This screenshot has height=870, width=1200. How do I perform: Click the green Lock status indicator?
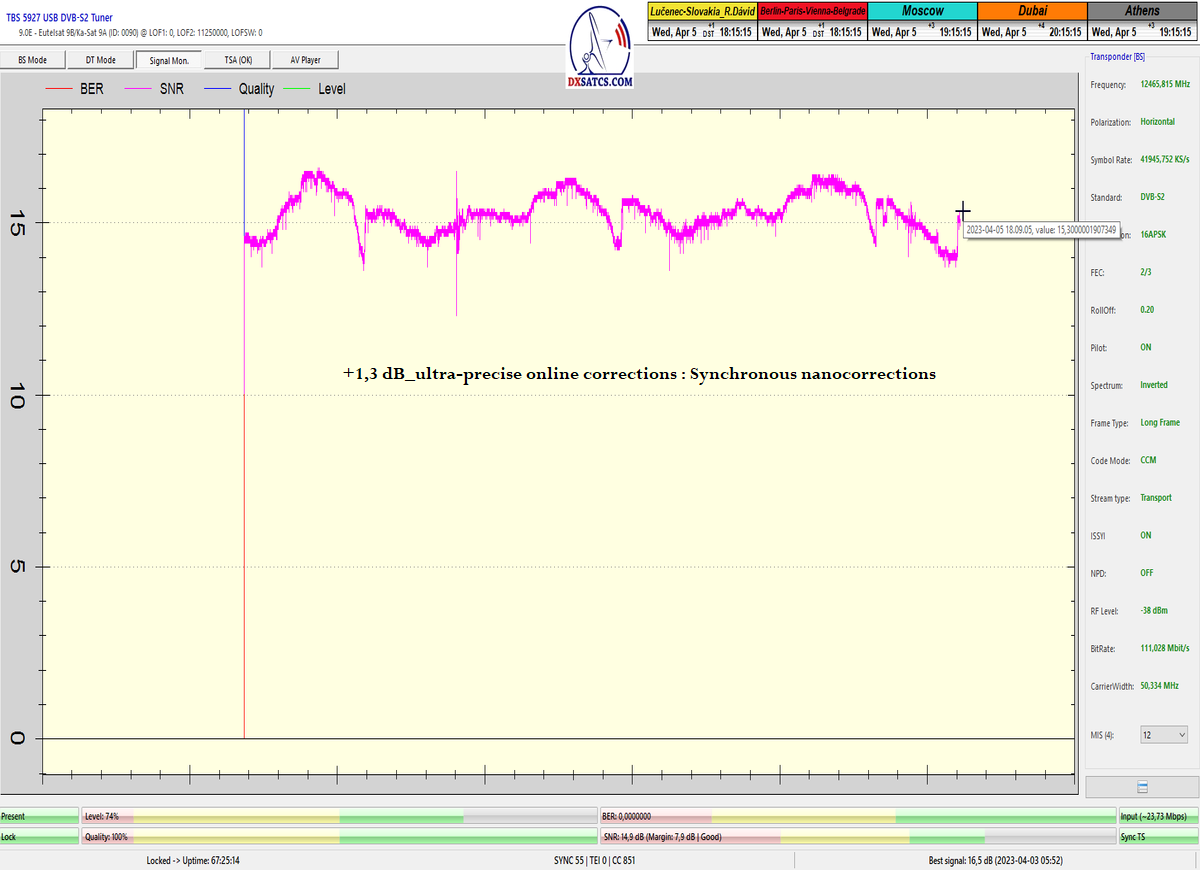[39, 837]
